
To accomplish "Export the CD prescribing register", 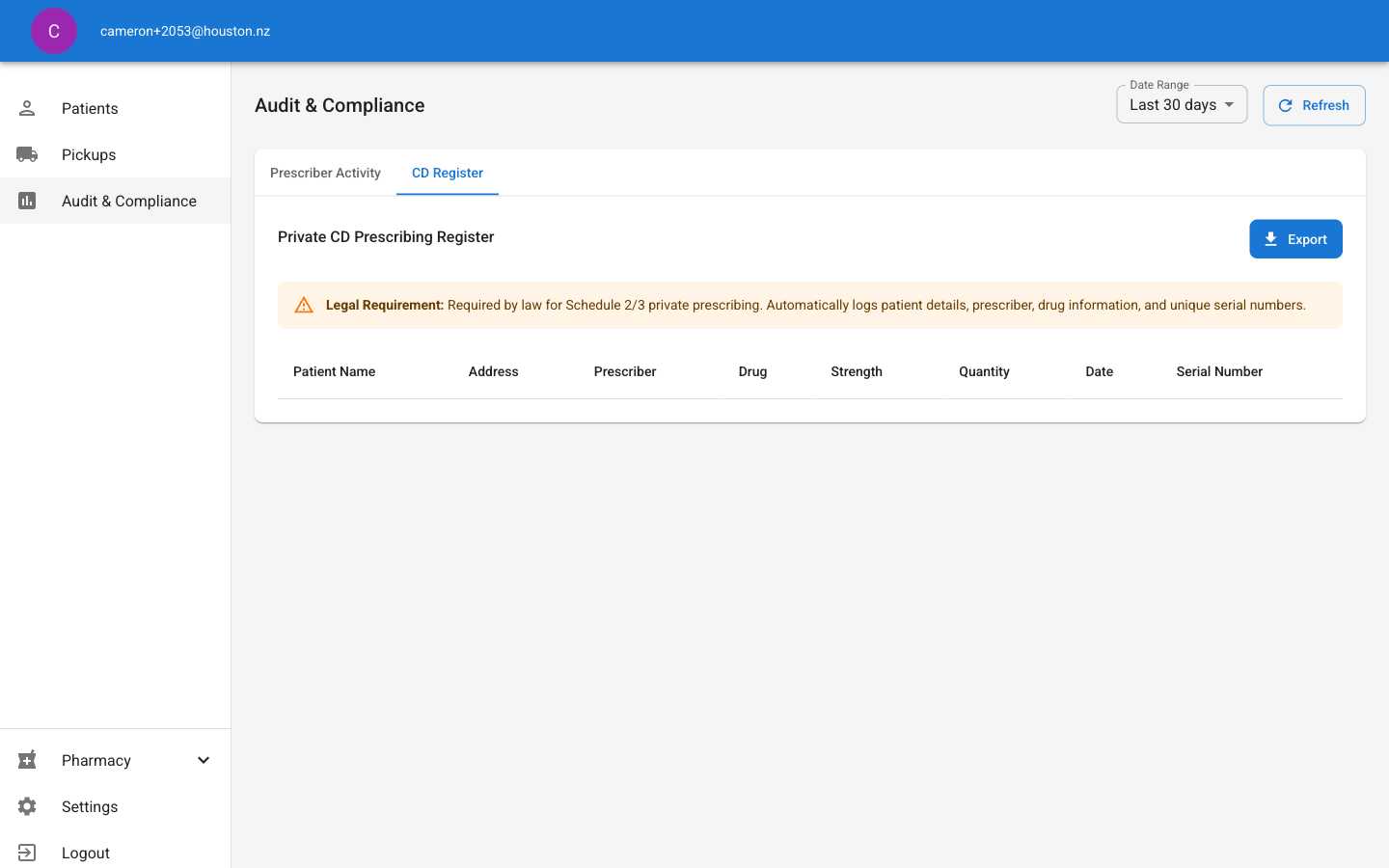I will click(1295, 239).
